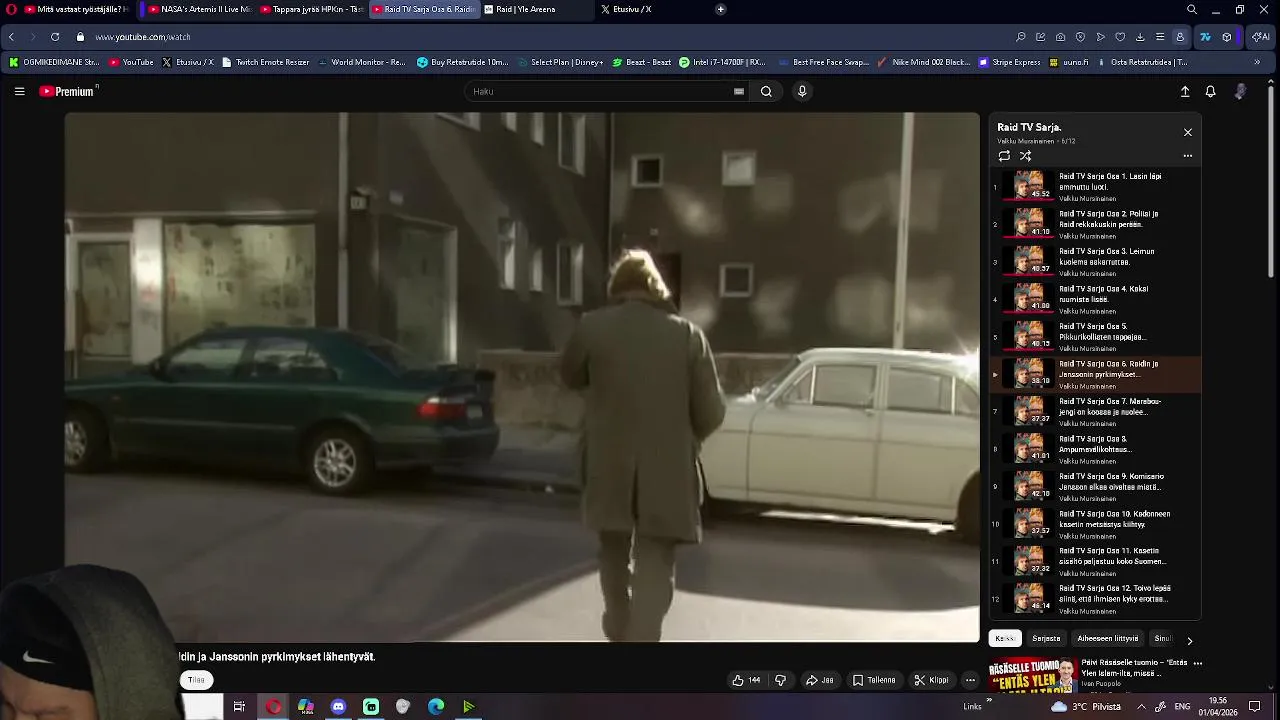Toggle playlist loop
This screenshot has height=720, width=1280.
(1004, 156)
